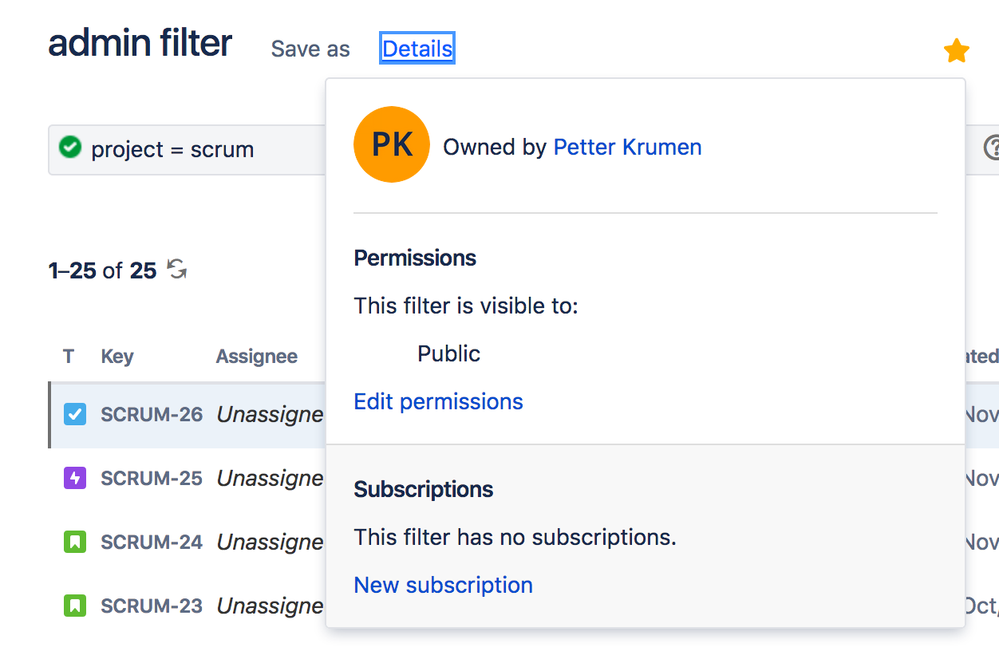Open the Details dropdown
Screen dimensions: 999x651
(417, 49)
